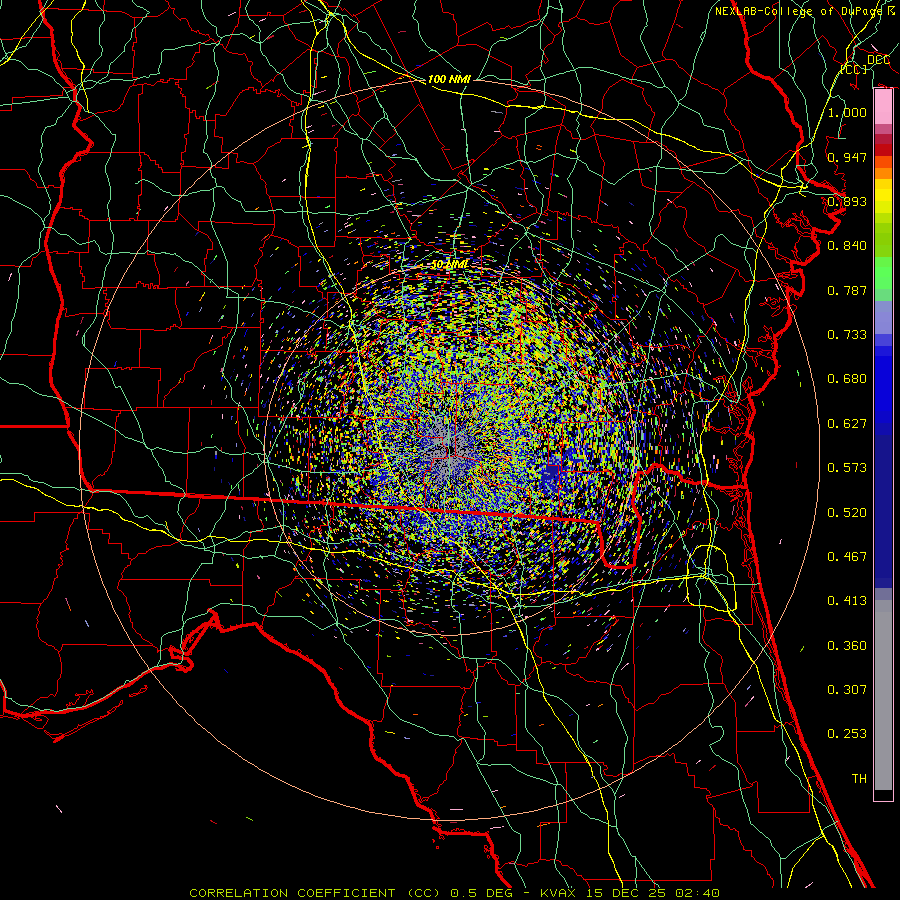Click the gray segment of the color scale
Image resolution: width=900 pixels, height=900 pixels.
coord(883,695)
